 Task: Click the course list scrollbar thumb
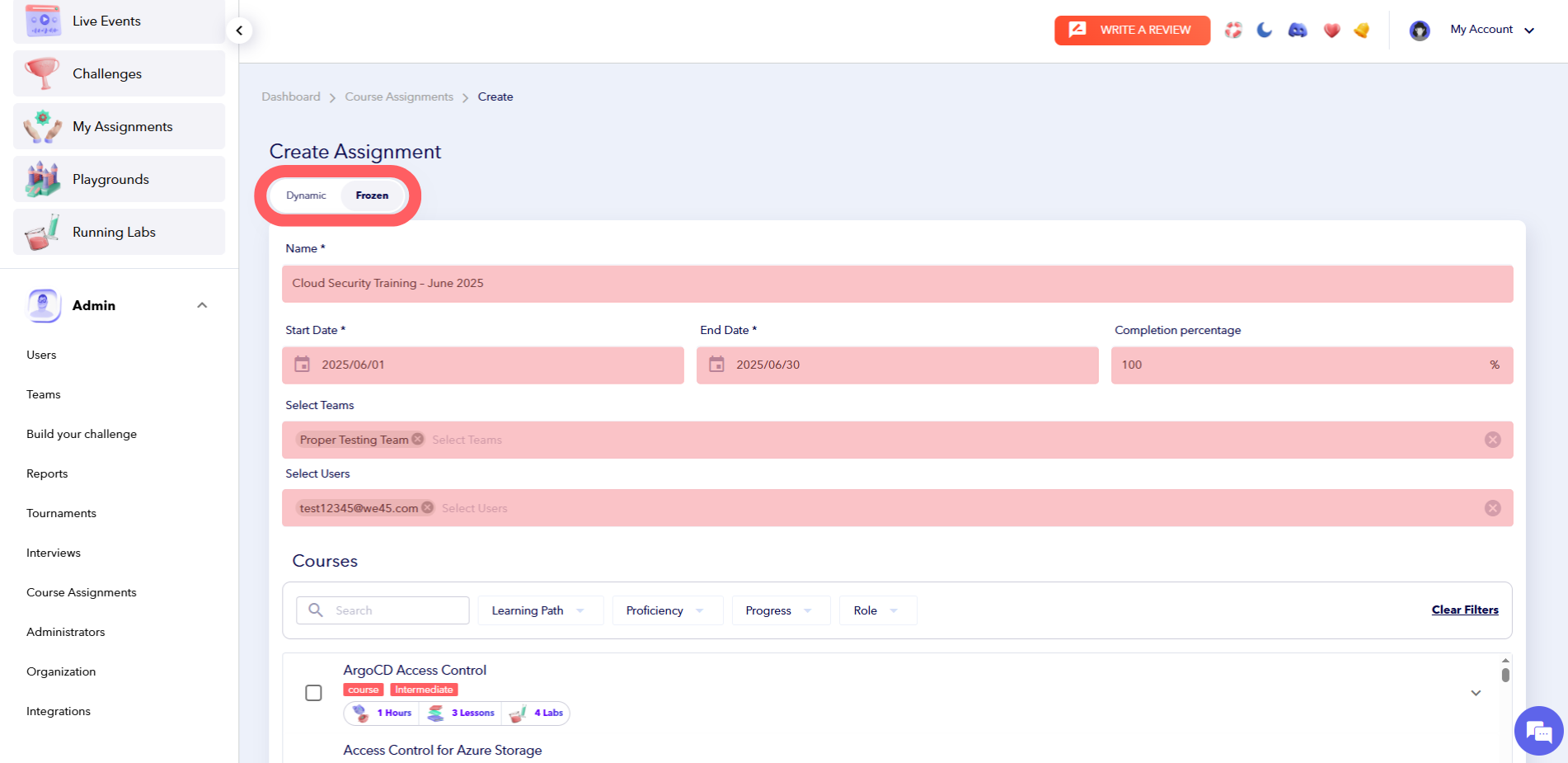(1505, 675)
